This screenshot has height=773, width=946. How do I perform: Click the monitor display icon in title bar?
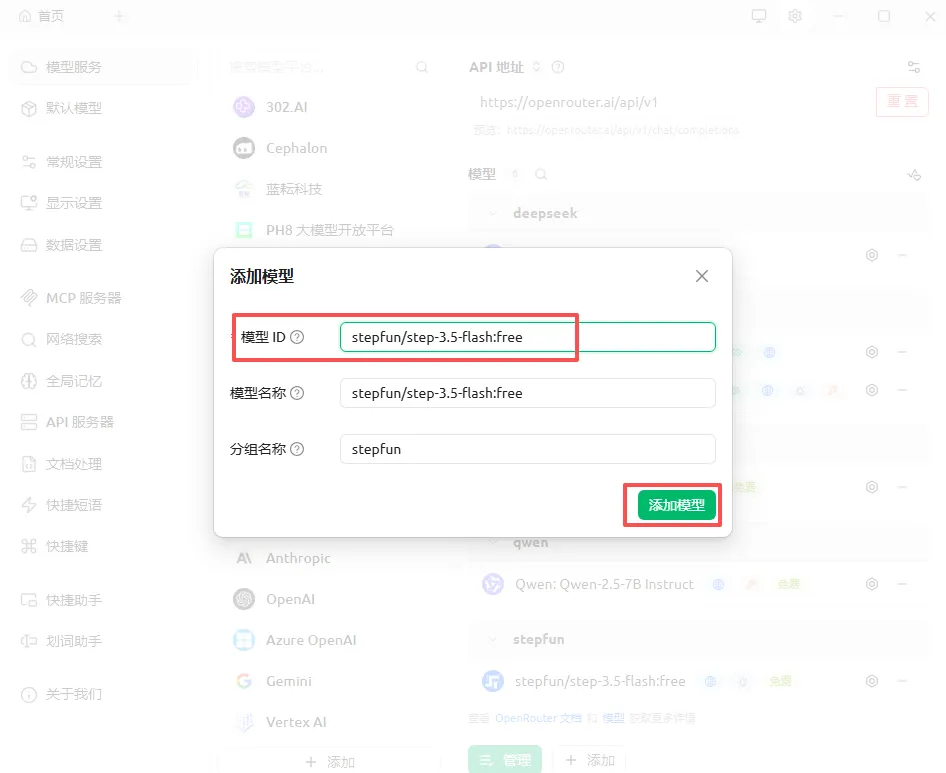[x=759, y=16]
